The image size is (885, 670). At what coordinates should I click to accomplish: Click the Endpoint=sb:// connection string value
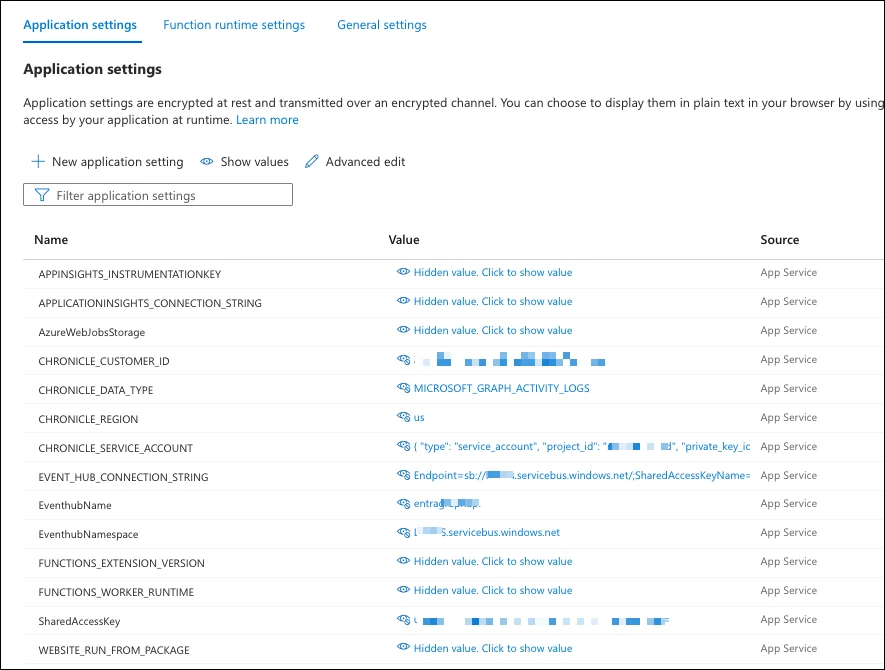[582, 475]
